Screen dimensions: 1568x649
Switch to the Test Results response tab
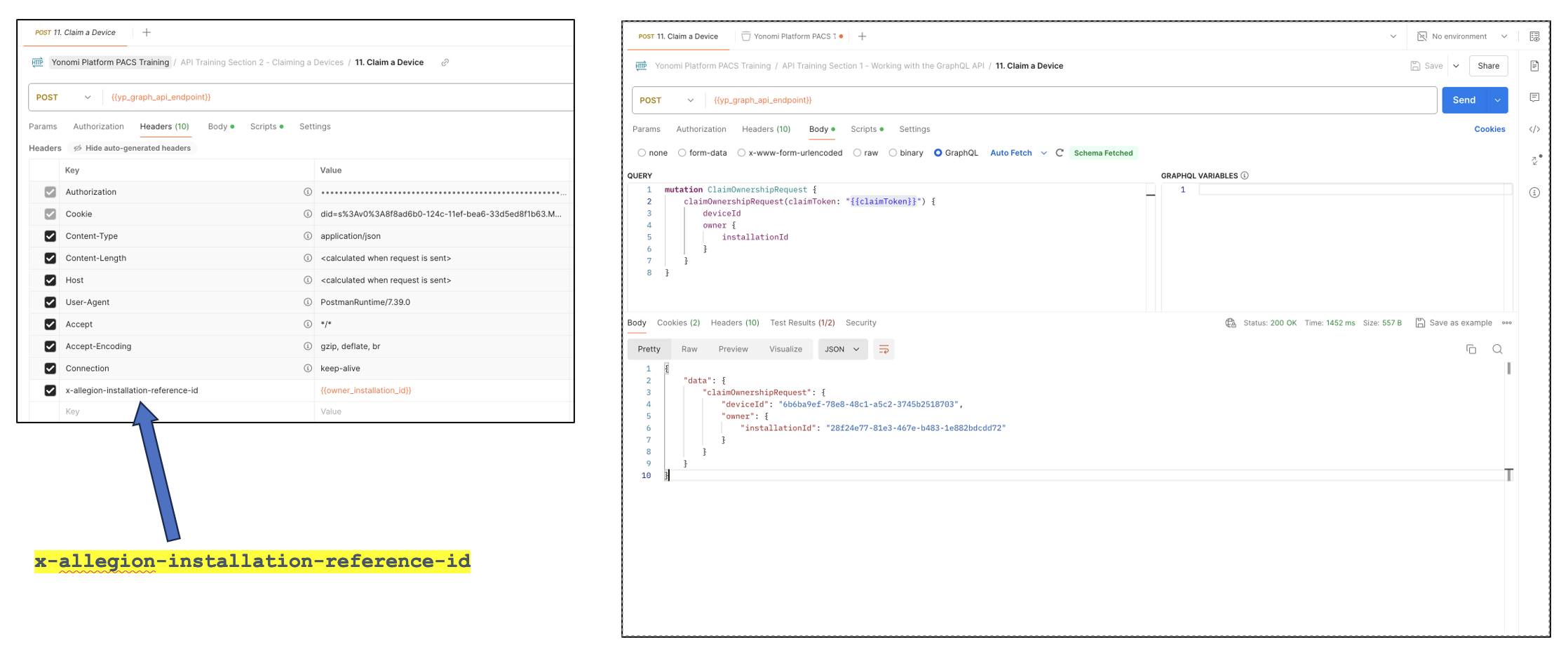(x=802, y=323)
